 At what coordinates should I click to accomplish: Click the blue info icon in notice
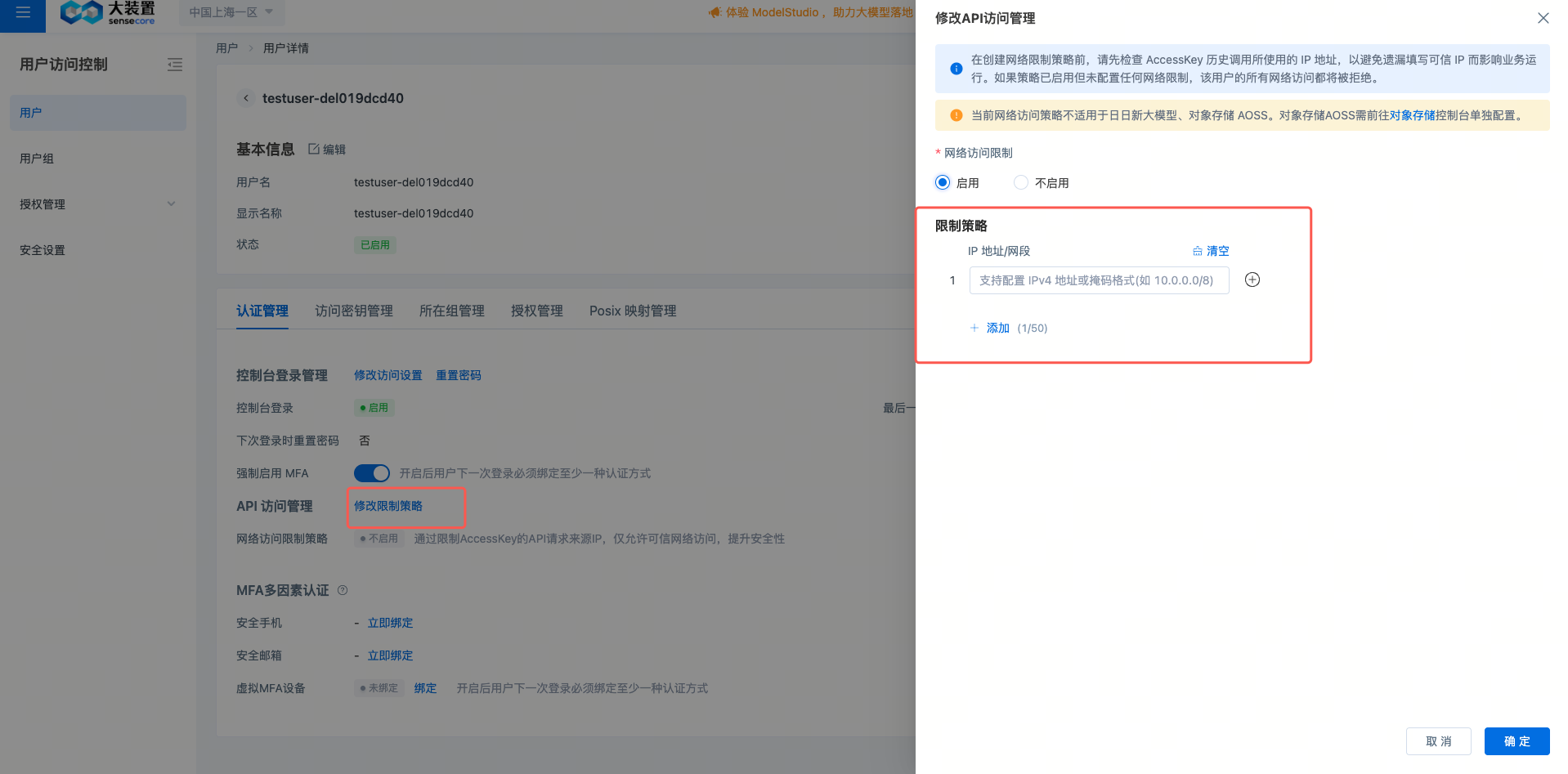956,69
